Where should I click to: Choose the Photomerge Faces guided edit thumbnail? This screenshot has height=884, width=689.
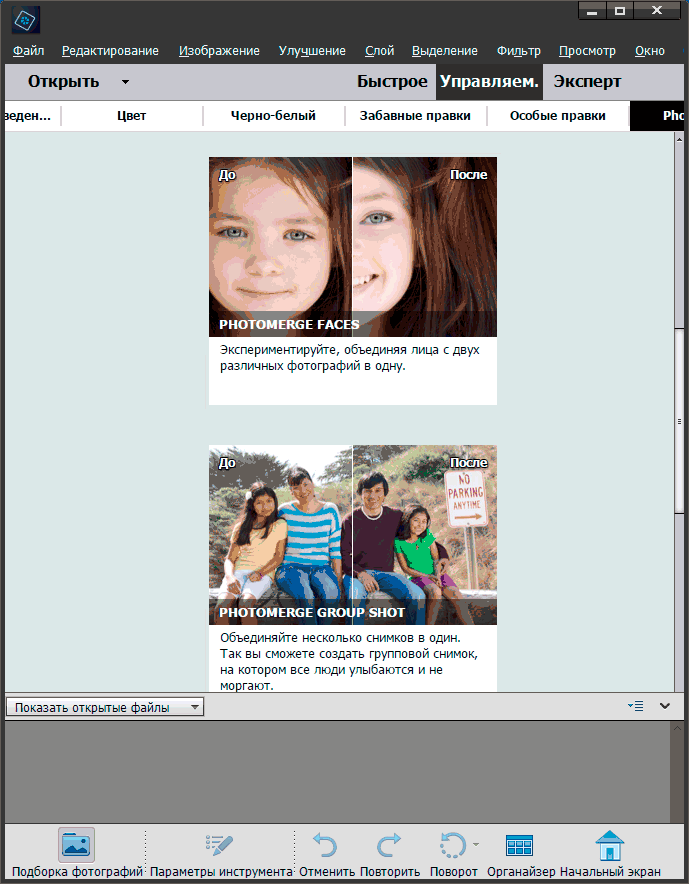tap(352, 246)
